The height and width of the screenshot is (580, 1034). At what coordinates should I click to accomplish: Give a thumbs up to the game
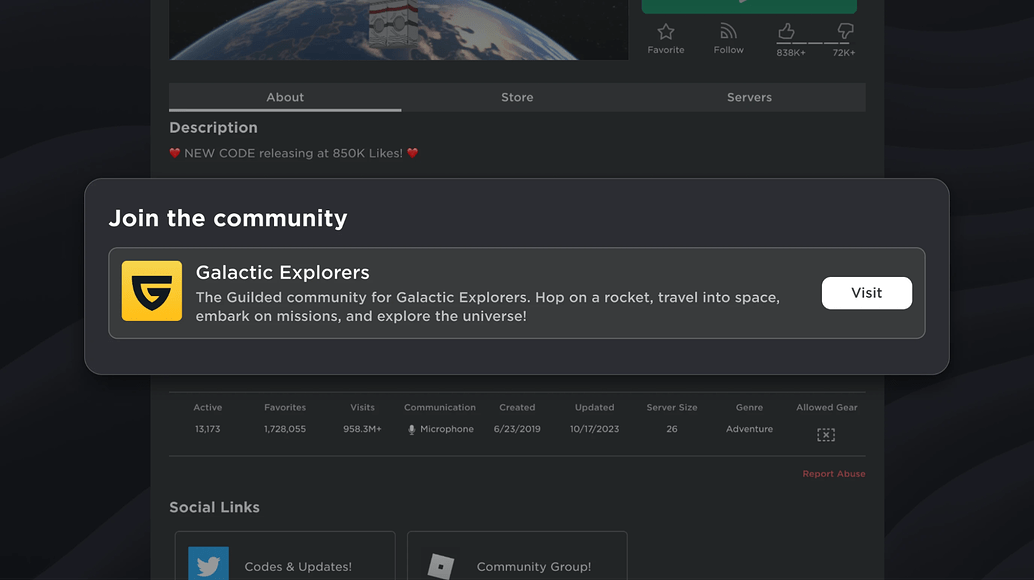pyautogui.click(x=786, y=33)
